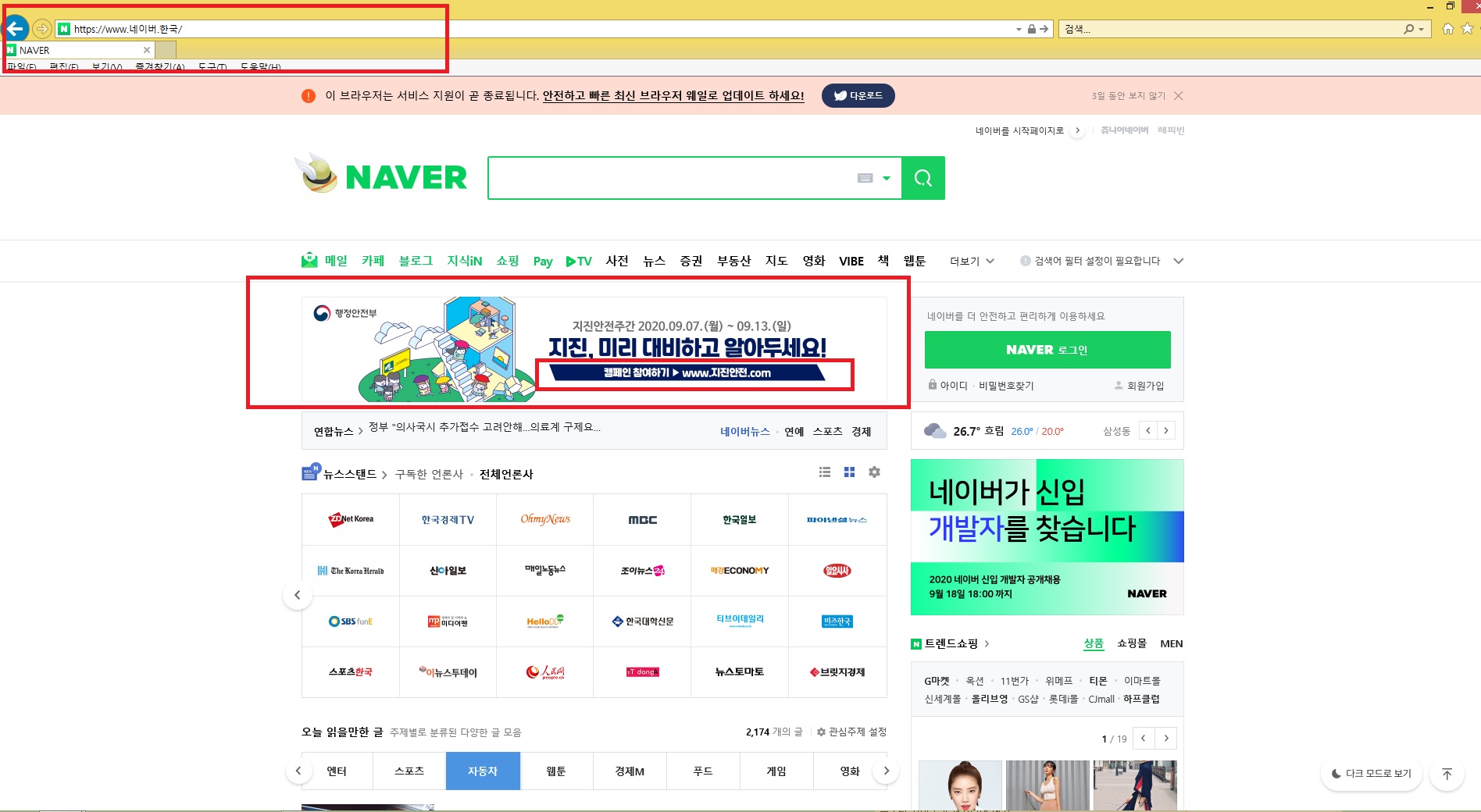Toggle dark mode view button
This screenshot has width=1481, height=812.
(1371, 774)
